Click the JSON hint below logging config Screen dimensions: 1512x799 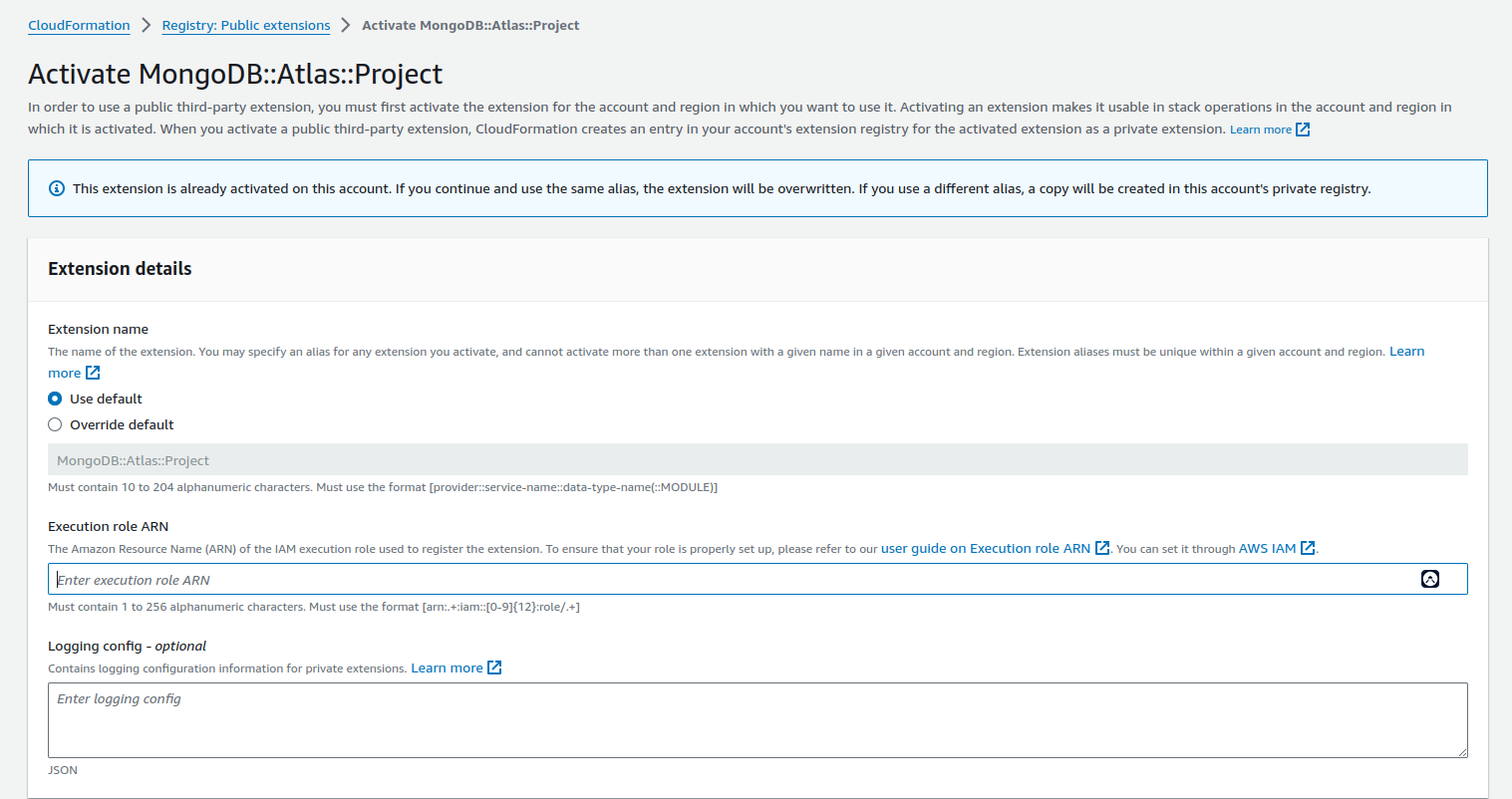pos(63,770)
